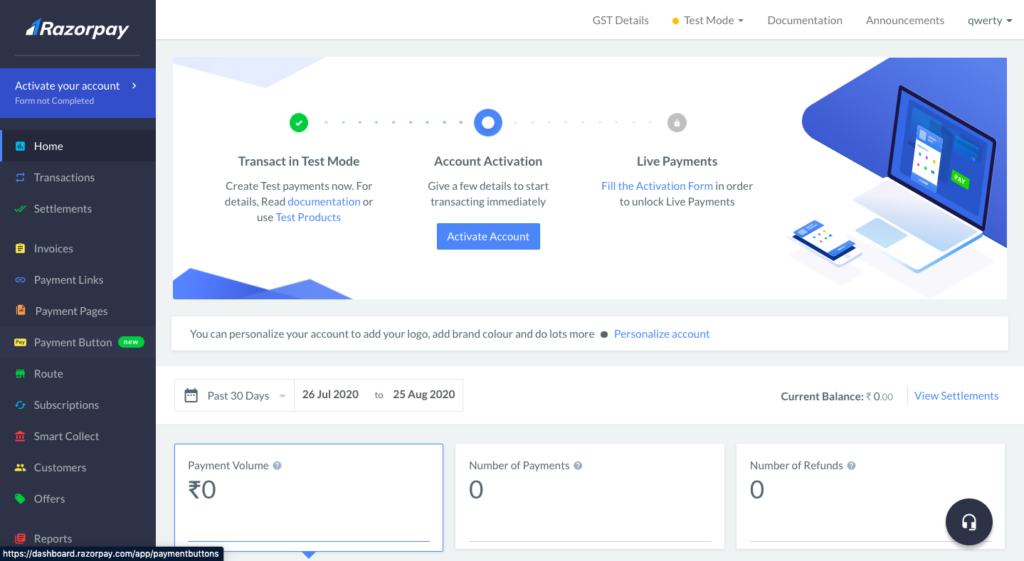The width and height of the screenshot is (1024, 561).
Task: Open the qwerty account menu
Action: (x=989, y=20)
